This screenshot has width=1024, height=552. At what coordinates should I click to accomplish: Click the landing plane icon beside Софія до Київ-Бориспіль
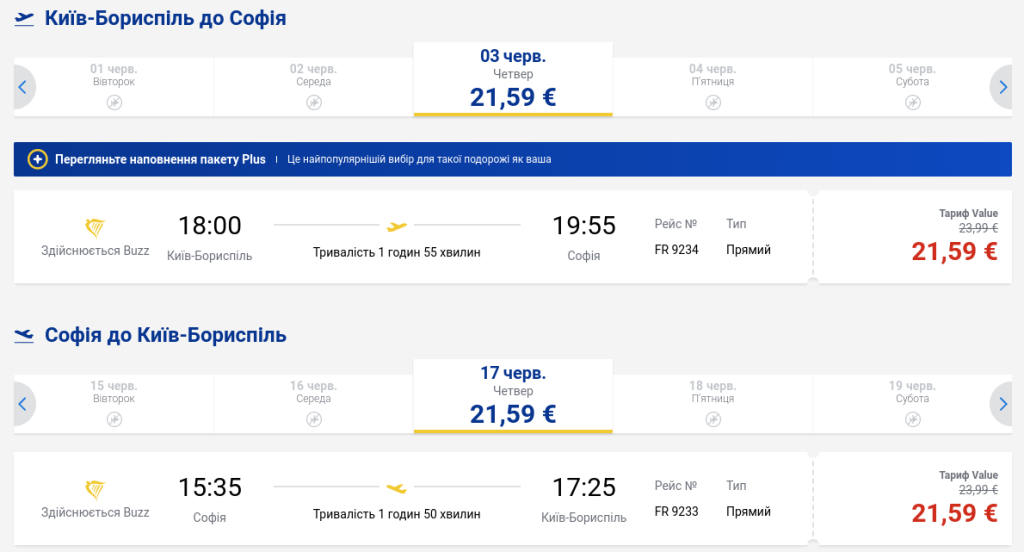[24, 336]
